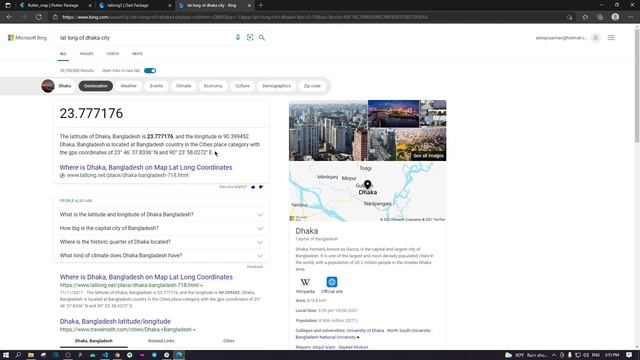Click thumbs down on helpful feedback

pyautogui.click(x=261, y=187)
